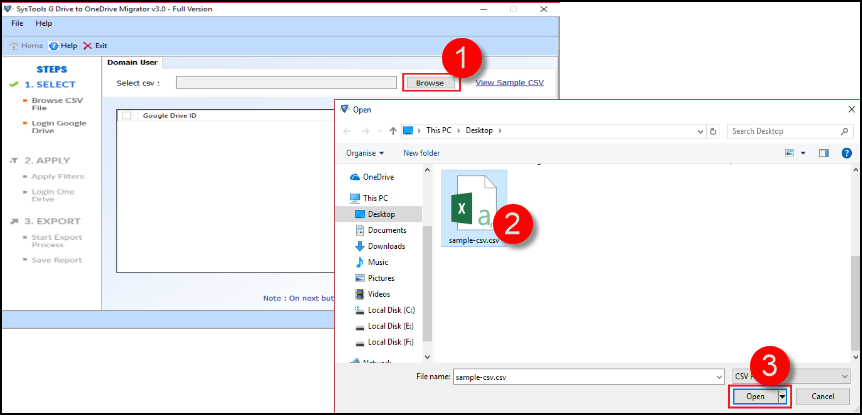Click the Google Drive ID column header
The width and height of the screenshot is (862, 415).
pos(170,115)
